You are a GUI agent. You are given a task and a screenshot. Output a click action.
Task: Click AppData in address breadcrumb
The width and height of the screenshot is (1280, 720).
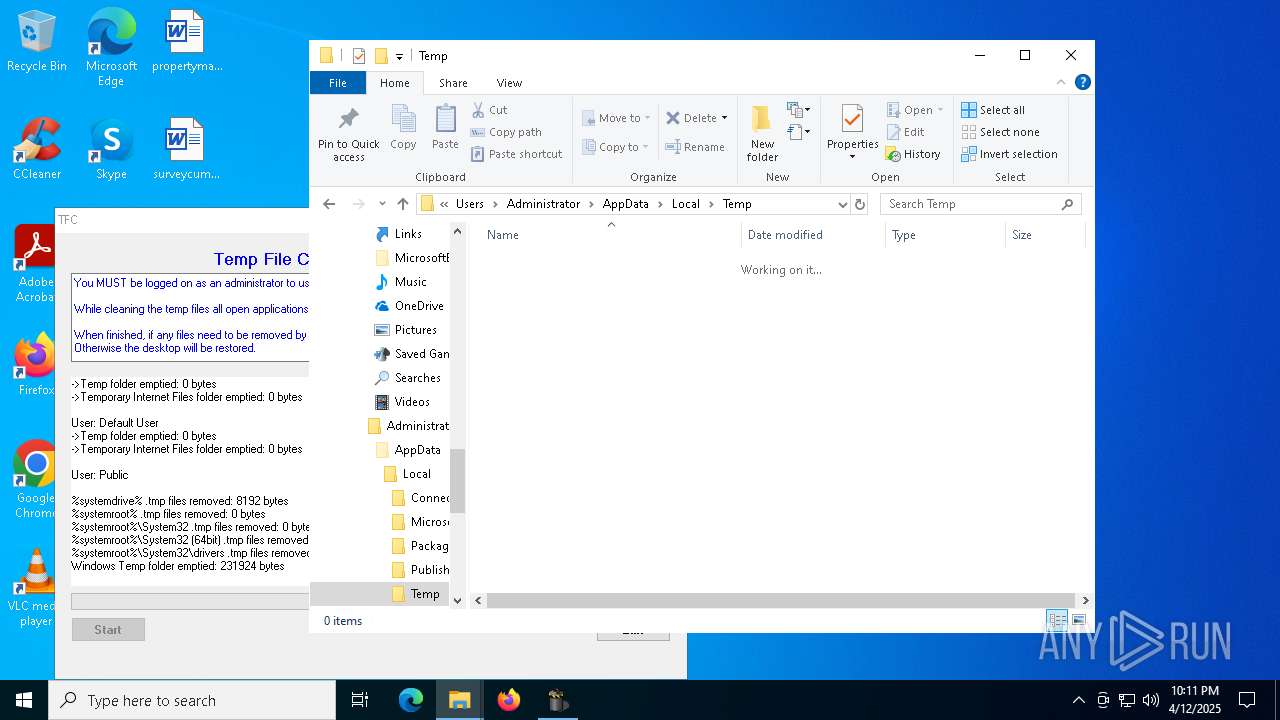[x=625, y=204]
